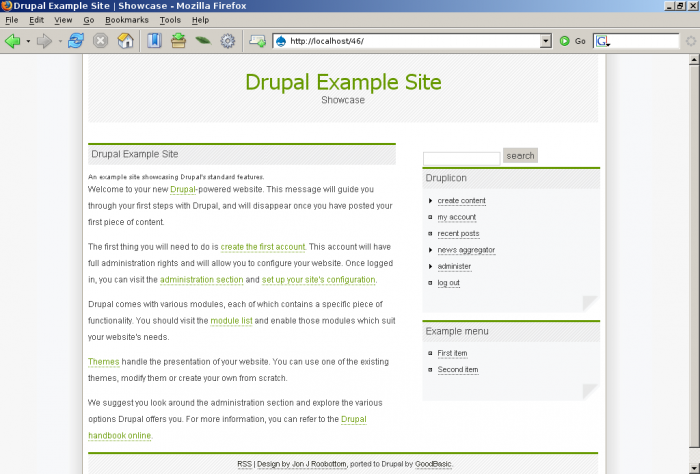Screen dimensions: 700x474
Task: Open First item in Example menu
Action: click(x=452, y=353)
